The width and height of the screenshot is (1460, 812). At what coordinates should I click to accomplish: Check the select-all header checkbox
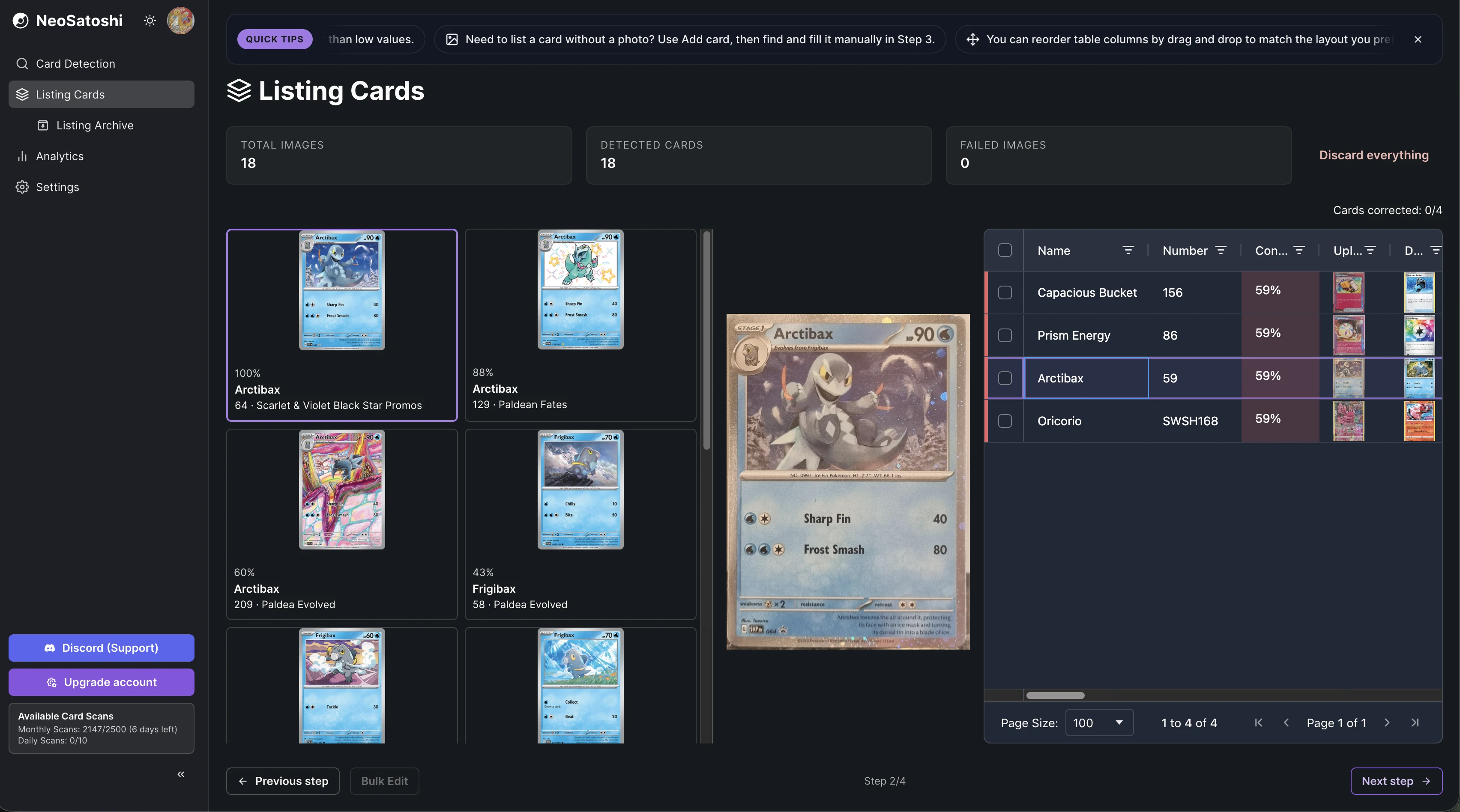tap(1005, 251)
